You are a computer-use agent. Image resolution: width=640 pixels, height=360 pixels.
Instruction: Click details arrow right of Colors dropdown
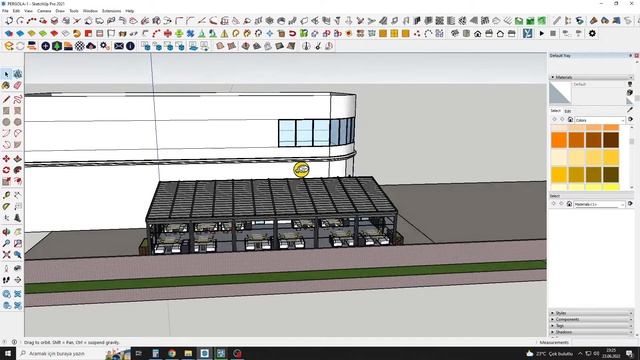click(x=630, y=120)
